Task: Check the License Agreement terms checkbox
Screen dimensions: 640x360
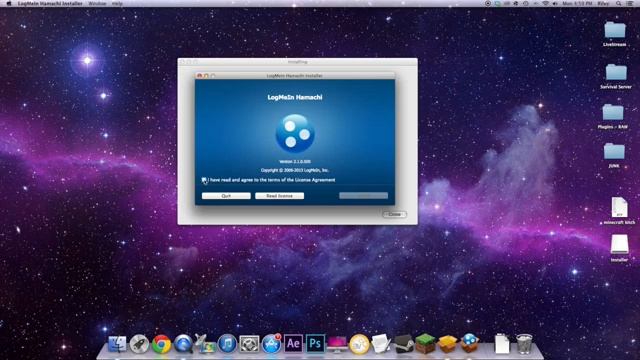Action: tap(204, 180)
